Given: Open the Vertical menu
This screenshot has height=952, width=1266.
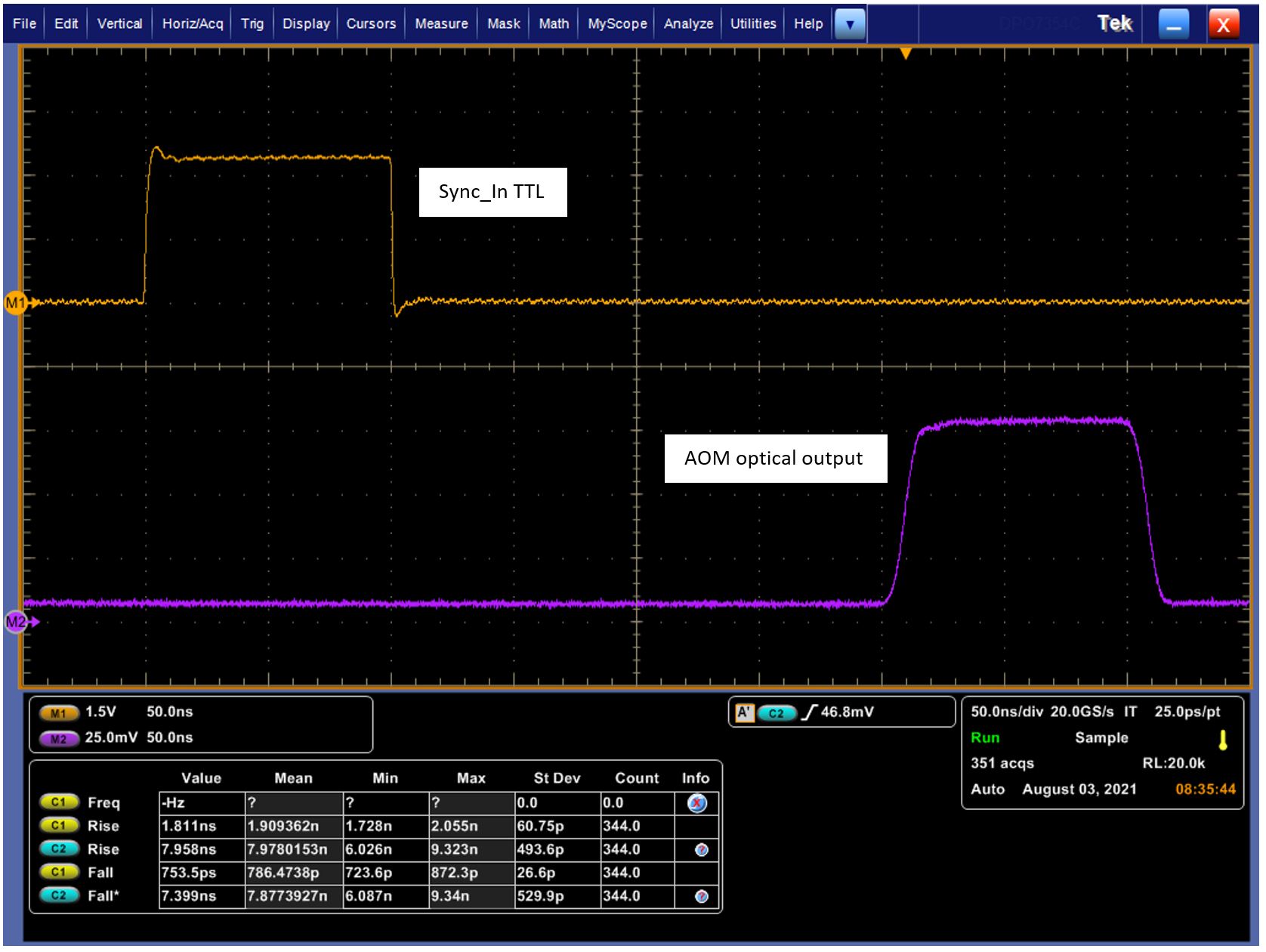Looking at the screenshot, I should coord(119,23).
